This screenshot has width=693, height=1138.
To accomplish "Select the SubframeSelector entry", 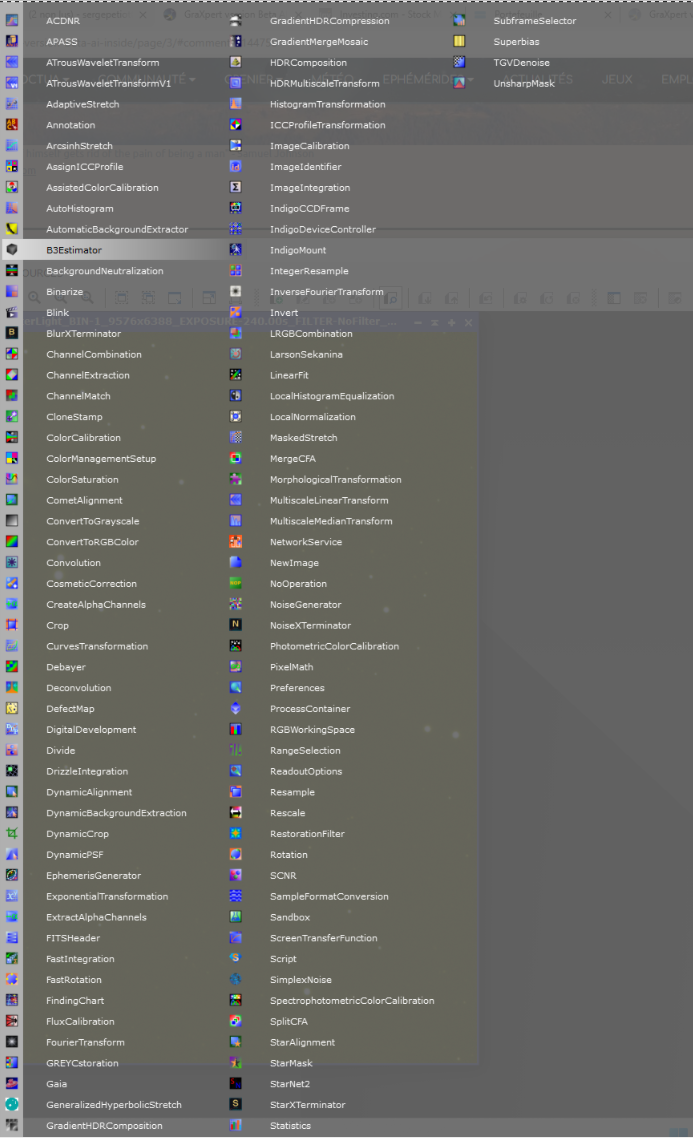I will 535,21.
